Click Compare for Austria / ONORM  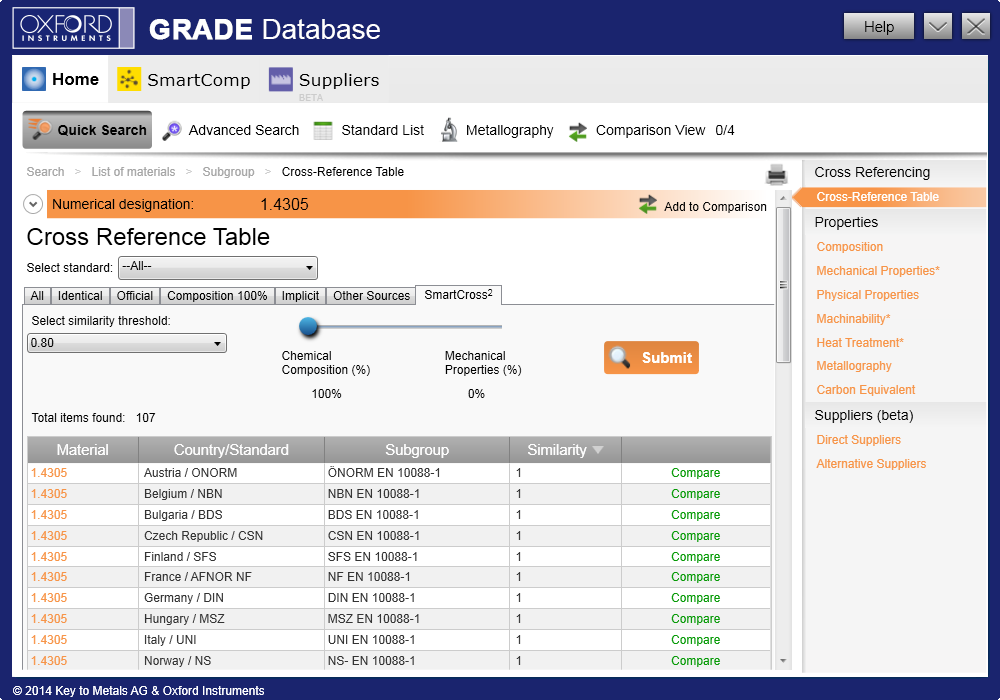[695, 473]
